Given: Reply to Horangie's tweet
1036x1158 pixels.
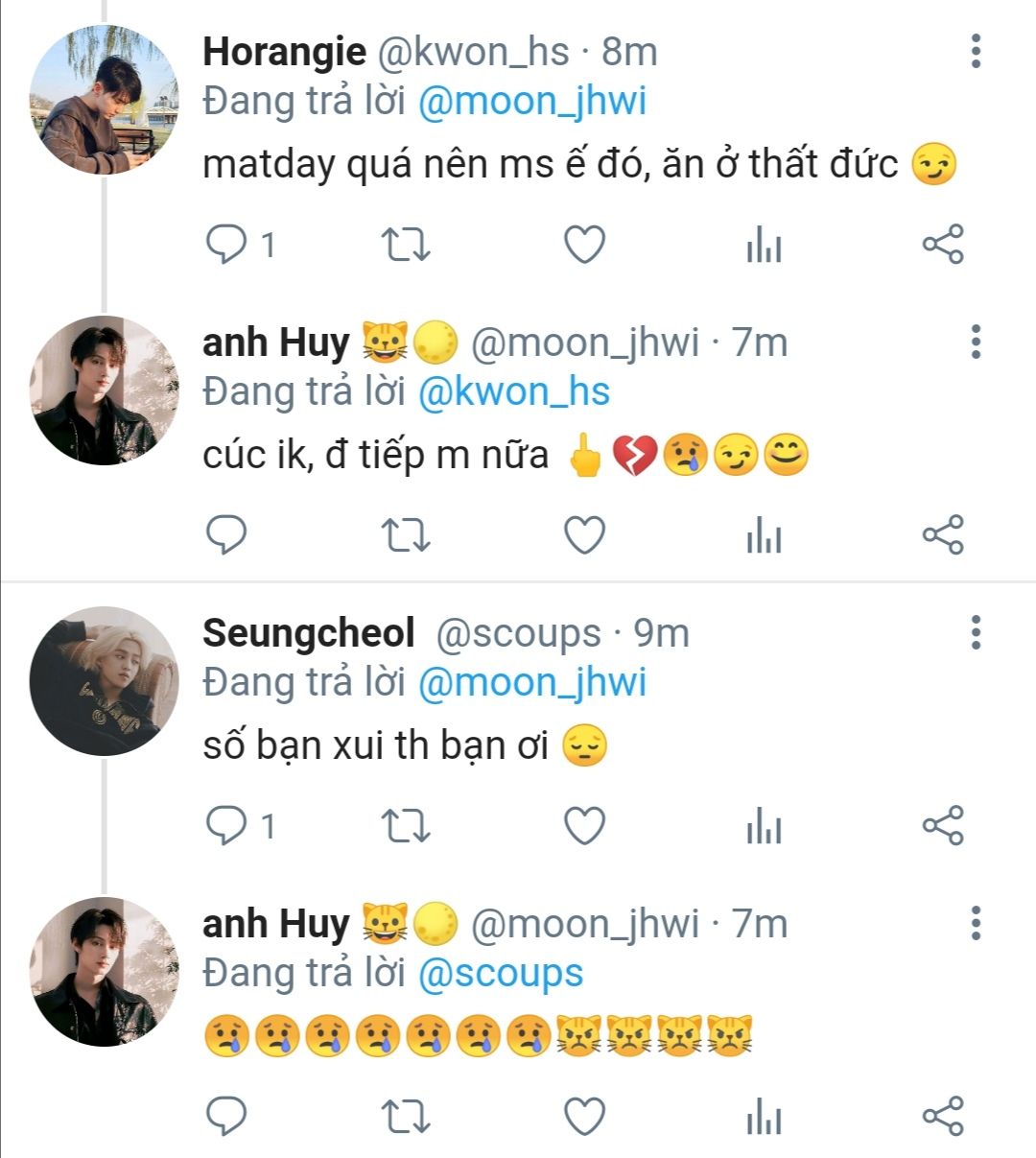Looking at the screenshot, I should point(227,245).
